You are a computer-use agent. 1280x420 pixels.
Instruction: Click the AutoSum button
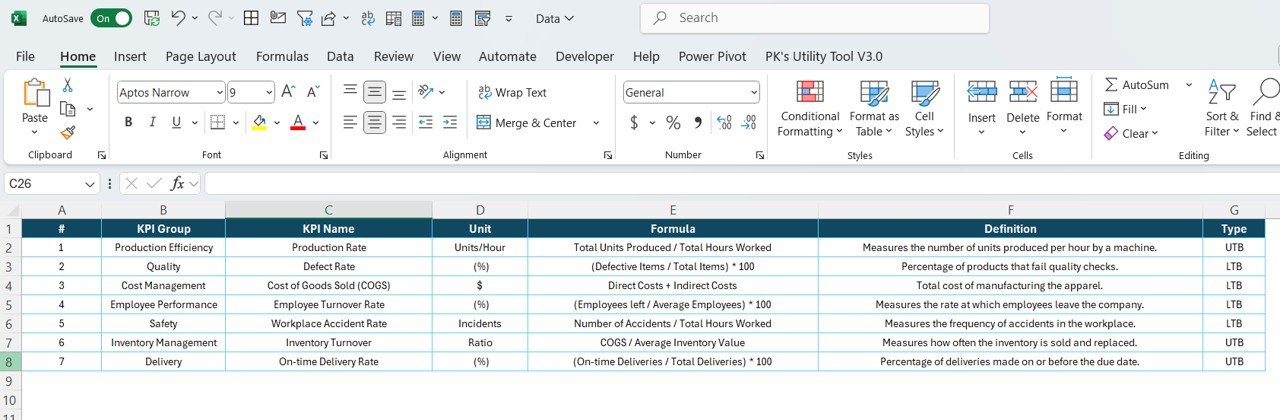[x=1136, y=85]
